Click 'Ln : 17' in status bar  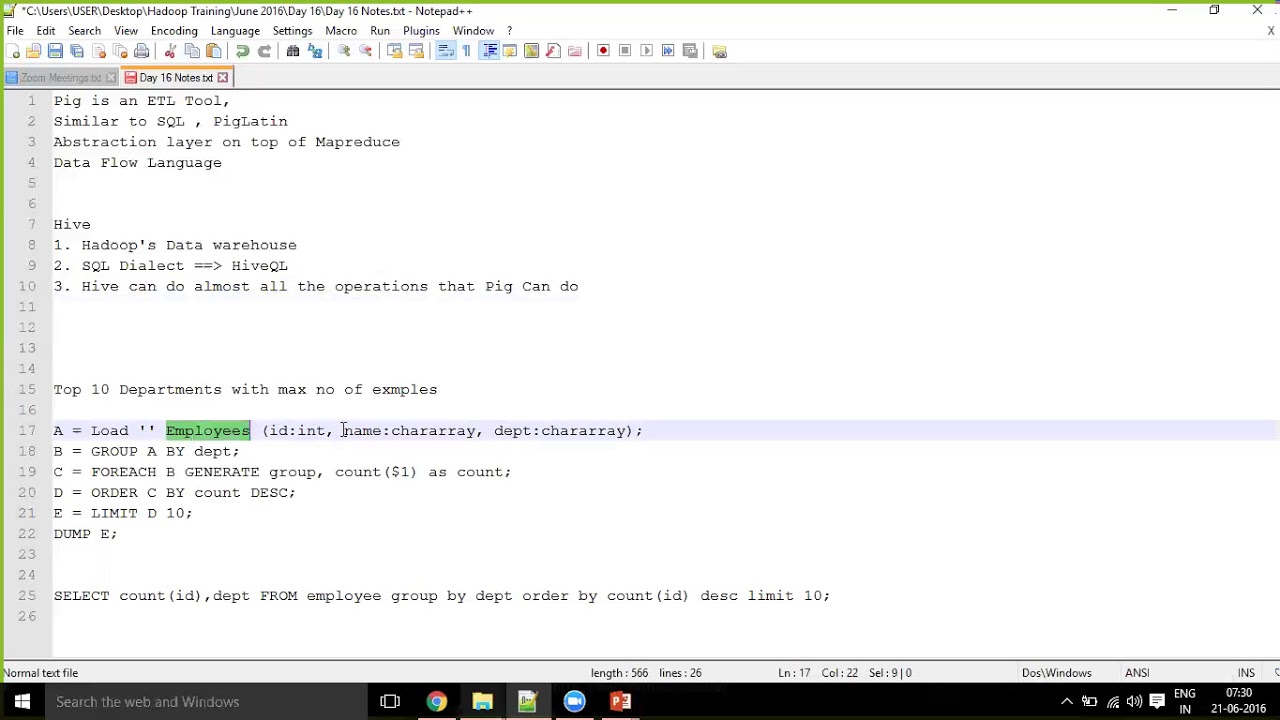795,673
